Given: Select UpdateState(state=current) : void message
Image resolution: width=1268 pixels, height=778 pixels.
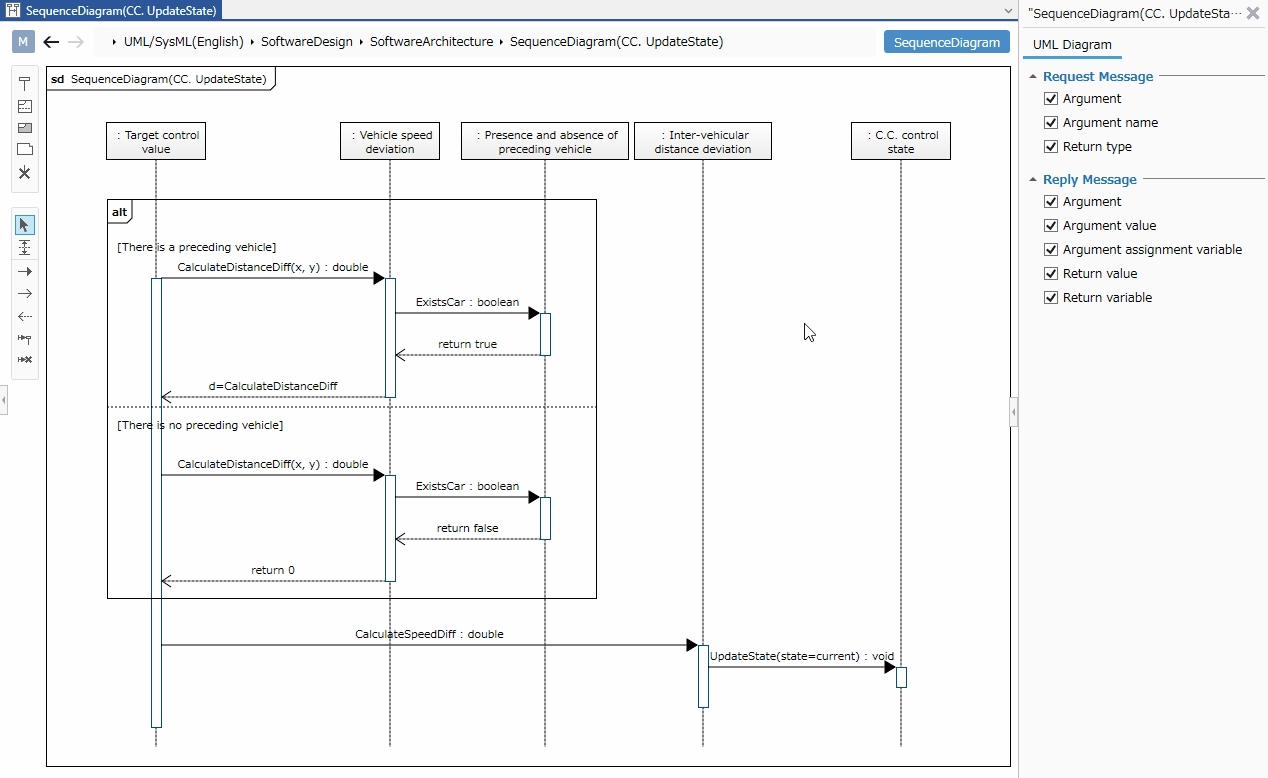Looking at the screenshot, I should coord(802,656).
